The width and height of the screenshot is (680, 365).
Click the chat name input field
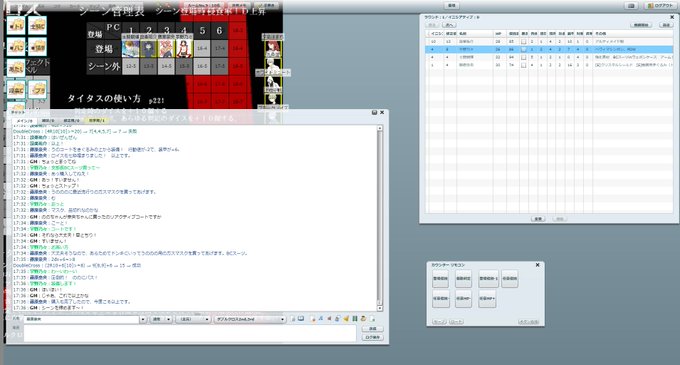click(82, 319)
